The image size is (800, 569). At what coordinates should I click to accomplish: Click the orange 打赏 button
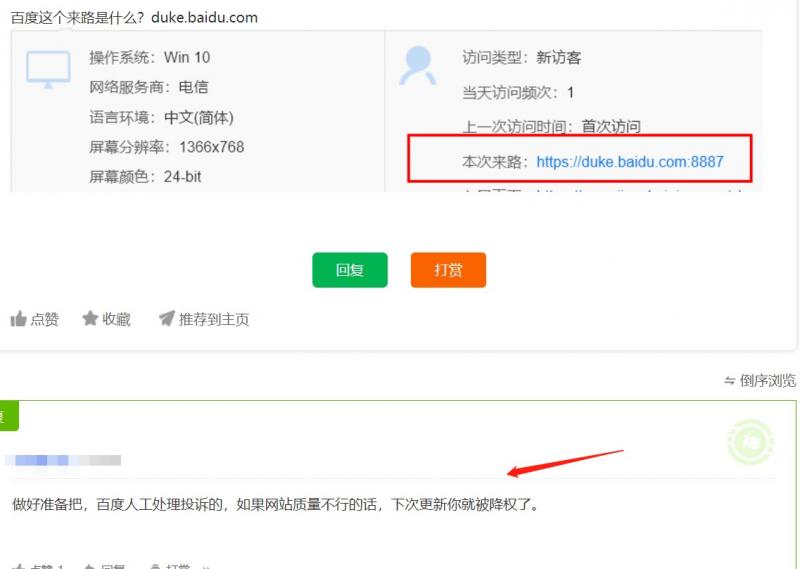448,270
